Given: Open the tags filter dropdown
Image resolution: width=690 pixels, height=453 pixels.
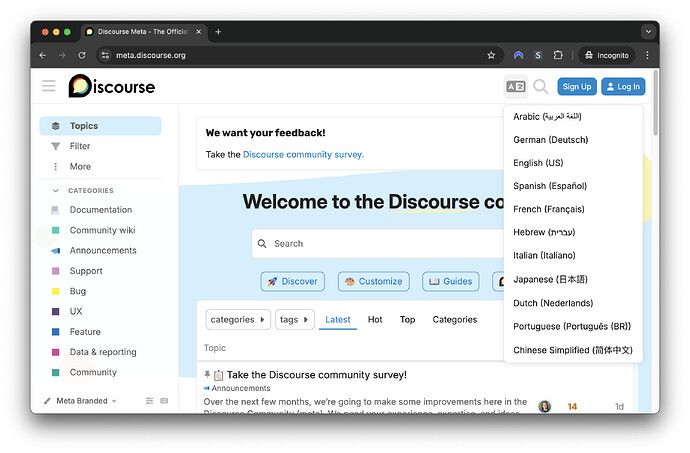Looking at the screenshot, I should tap(294, 320).
